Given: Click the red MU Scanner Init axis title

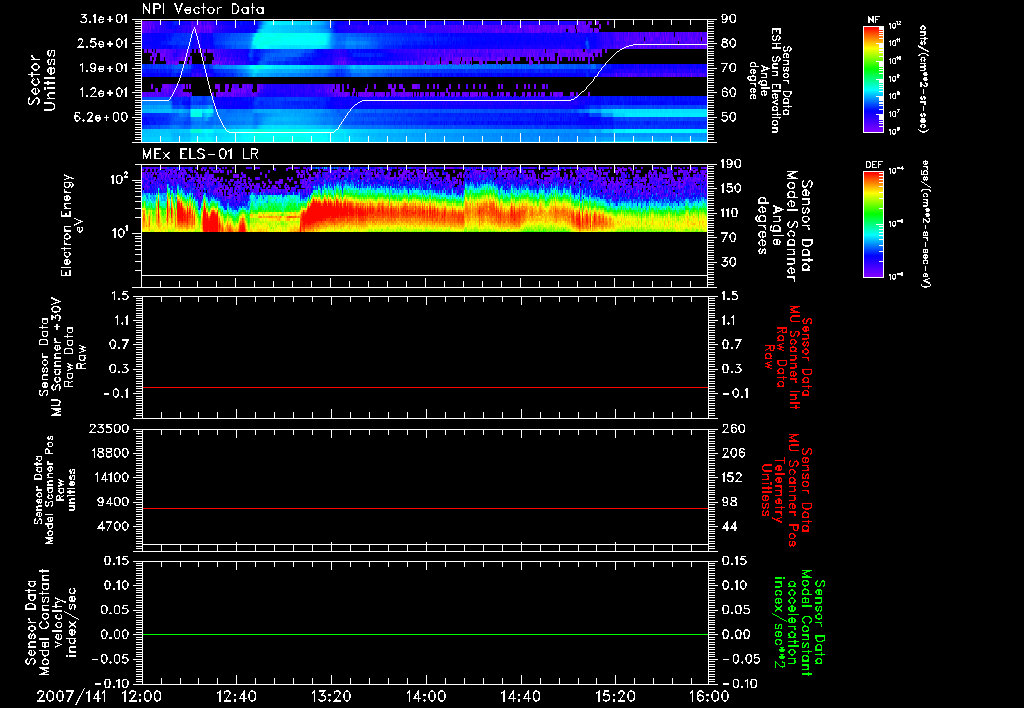Looking at the screenshot, I should 789,359.
